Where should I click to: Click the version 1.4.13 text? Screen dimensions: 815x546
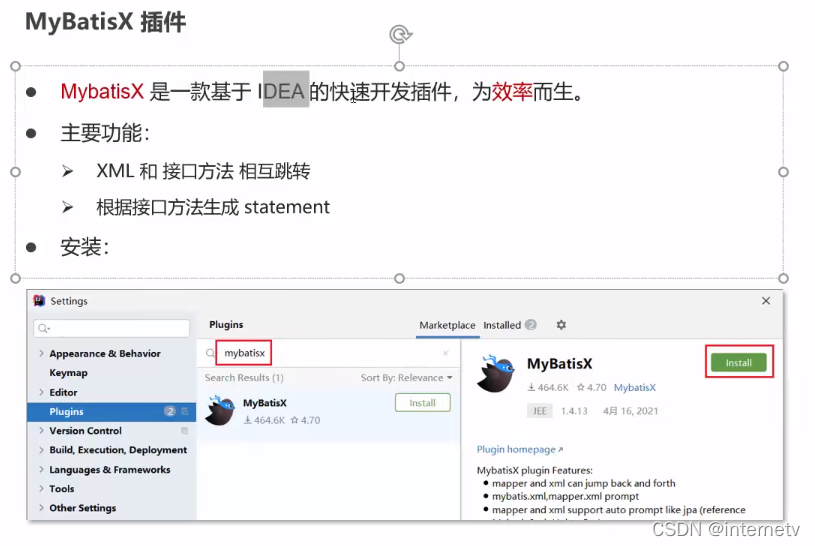(574, 411)
